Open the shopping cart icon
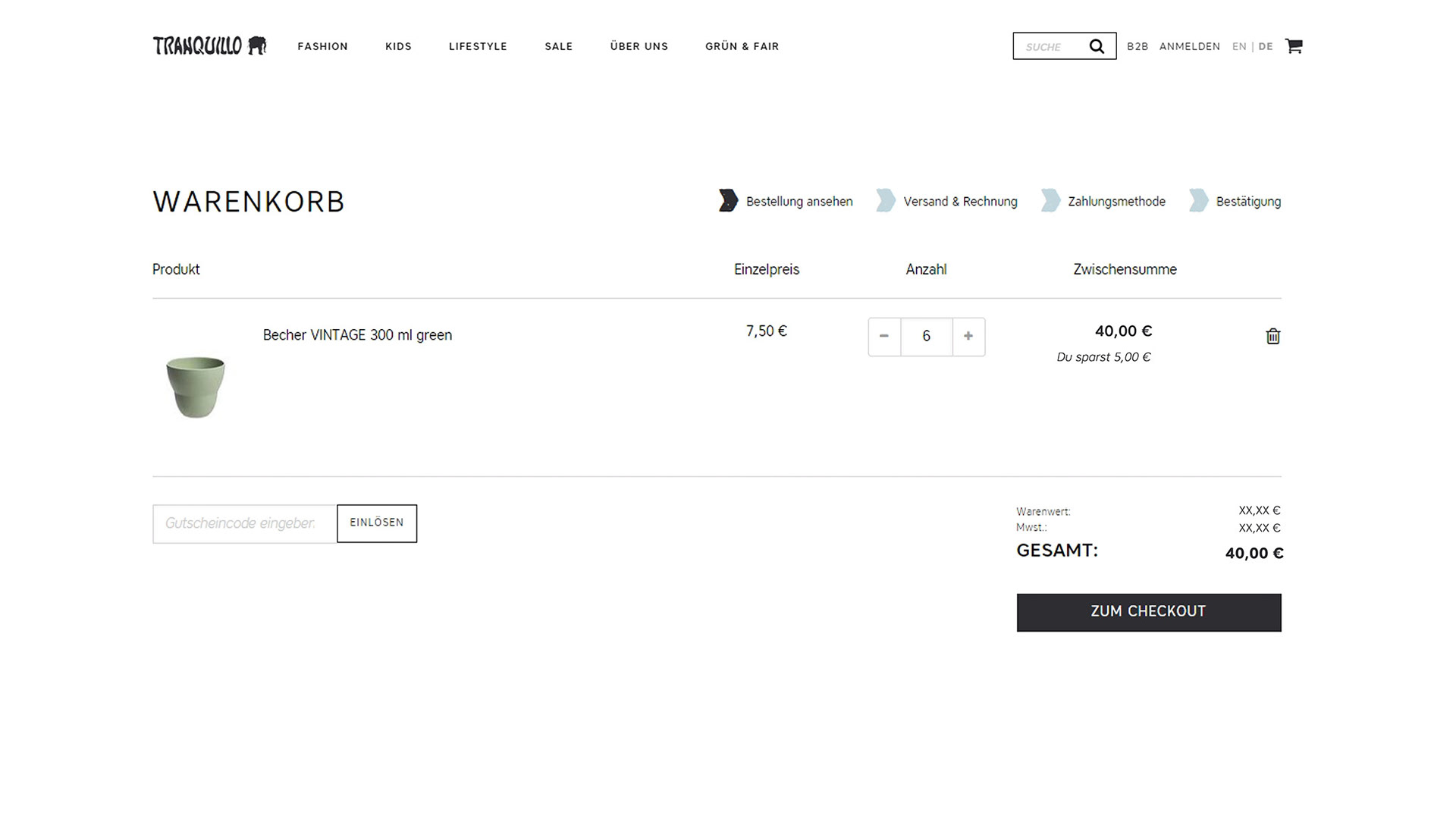This screenshot has width=1456, height=819. coord(1294,46)
